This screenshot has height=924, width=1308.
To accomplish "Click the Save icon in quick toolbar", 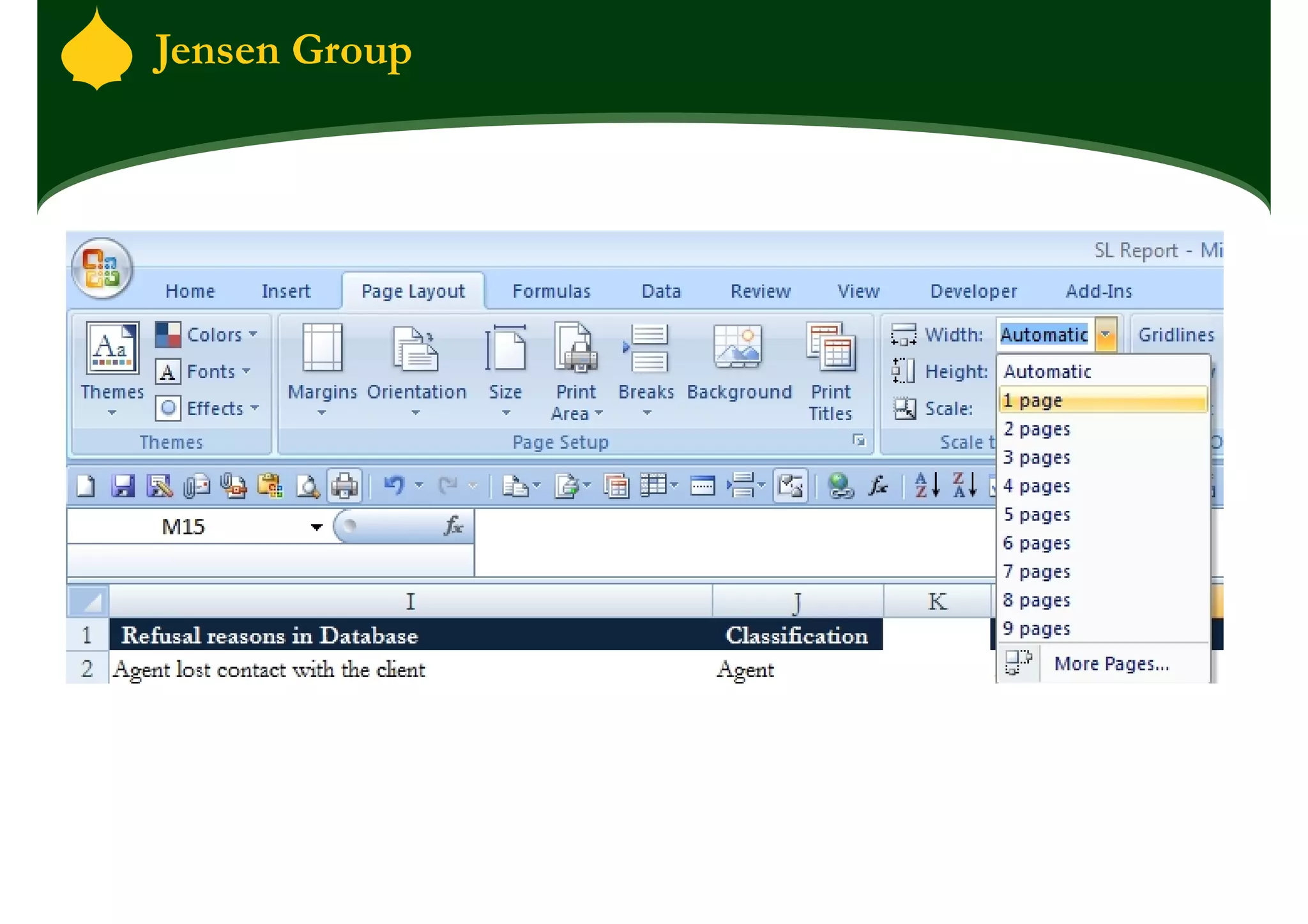I will 123,487.
